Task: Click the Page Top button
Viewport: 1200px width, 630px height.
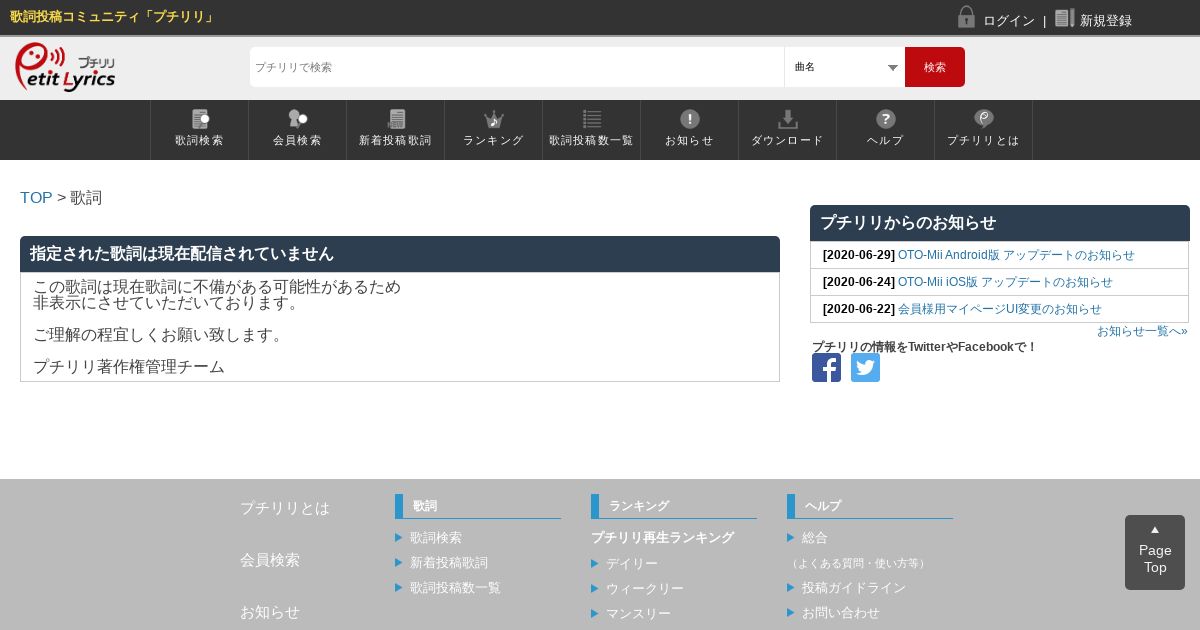Action: click(1155, 552)
